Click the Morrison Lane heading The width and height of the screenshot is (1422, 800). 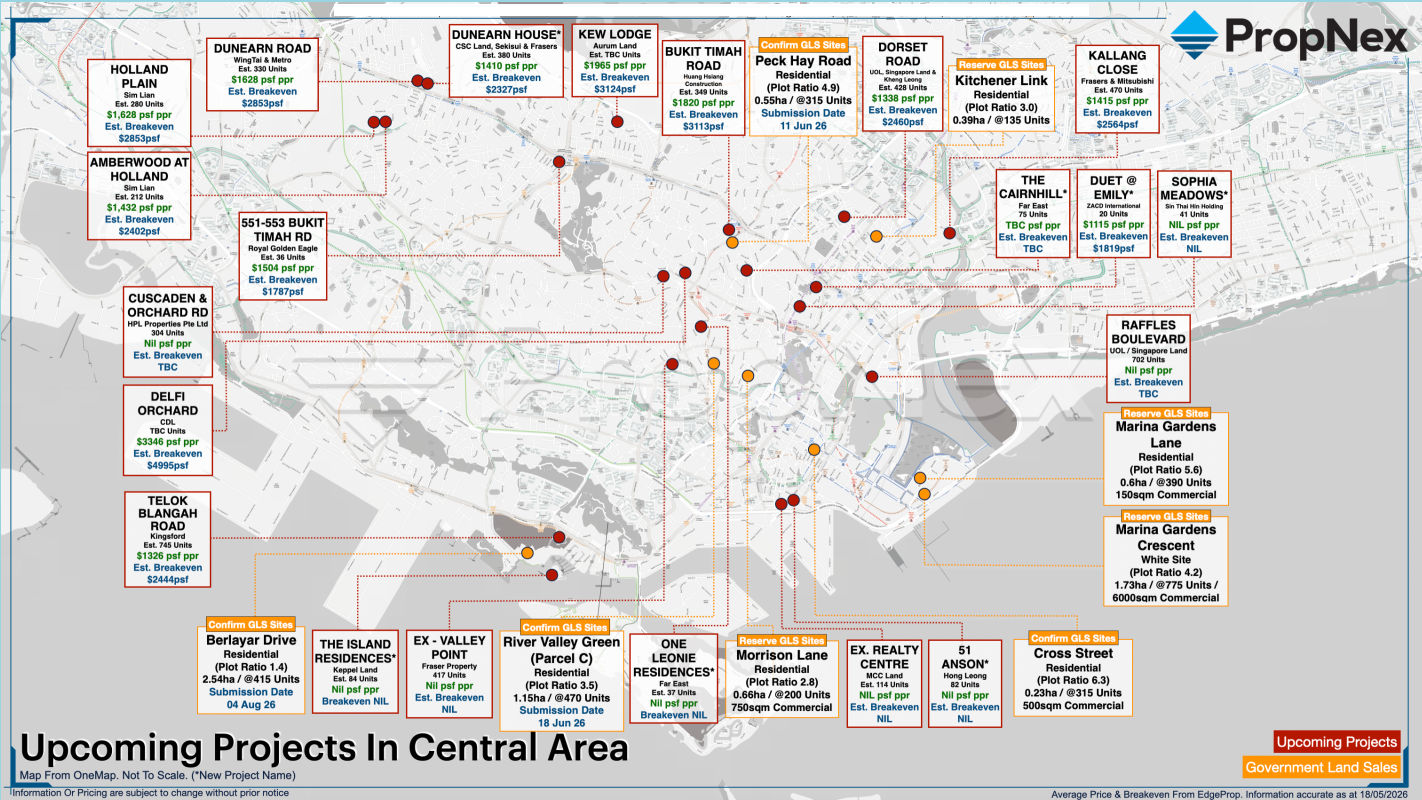point(784,656)
